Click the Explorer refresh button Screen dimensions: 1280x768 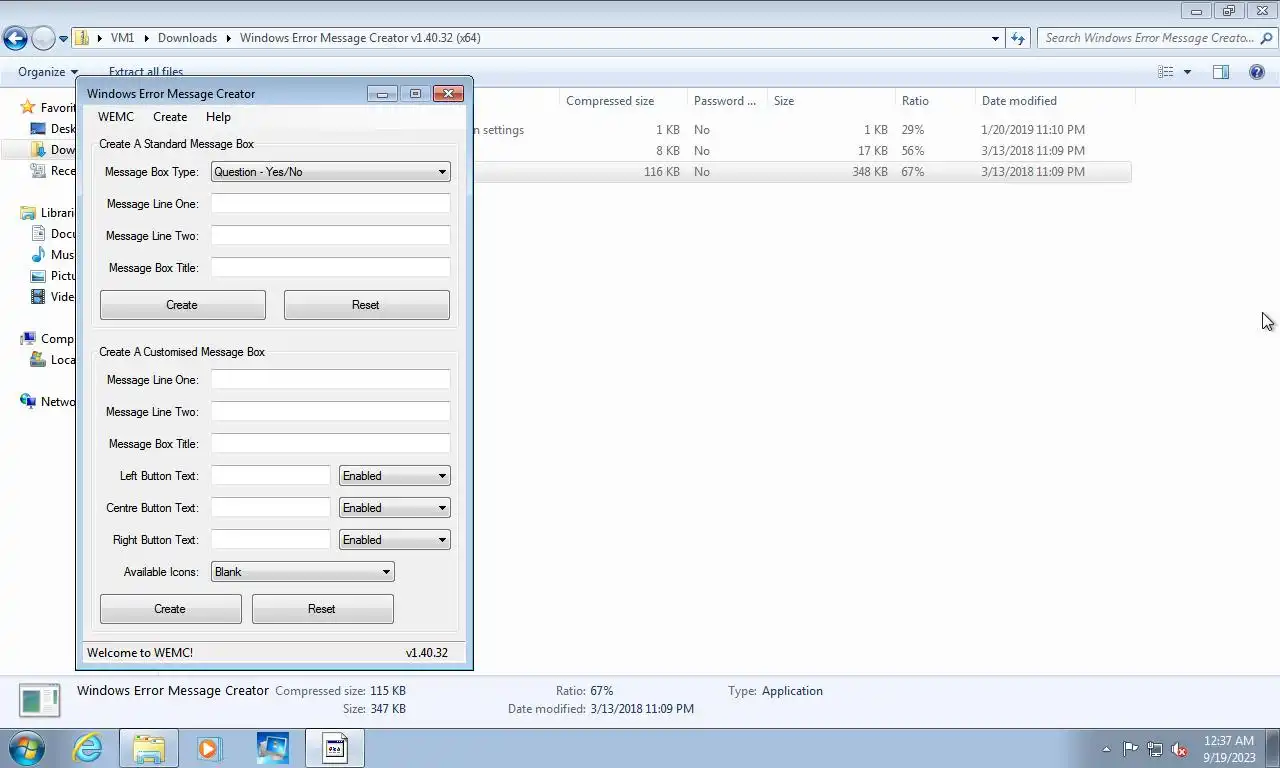1018,38
